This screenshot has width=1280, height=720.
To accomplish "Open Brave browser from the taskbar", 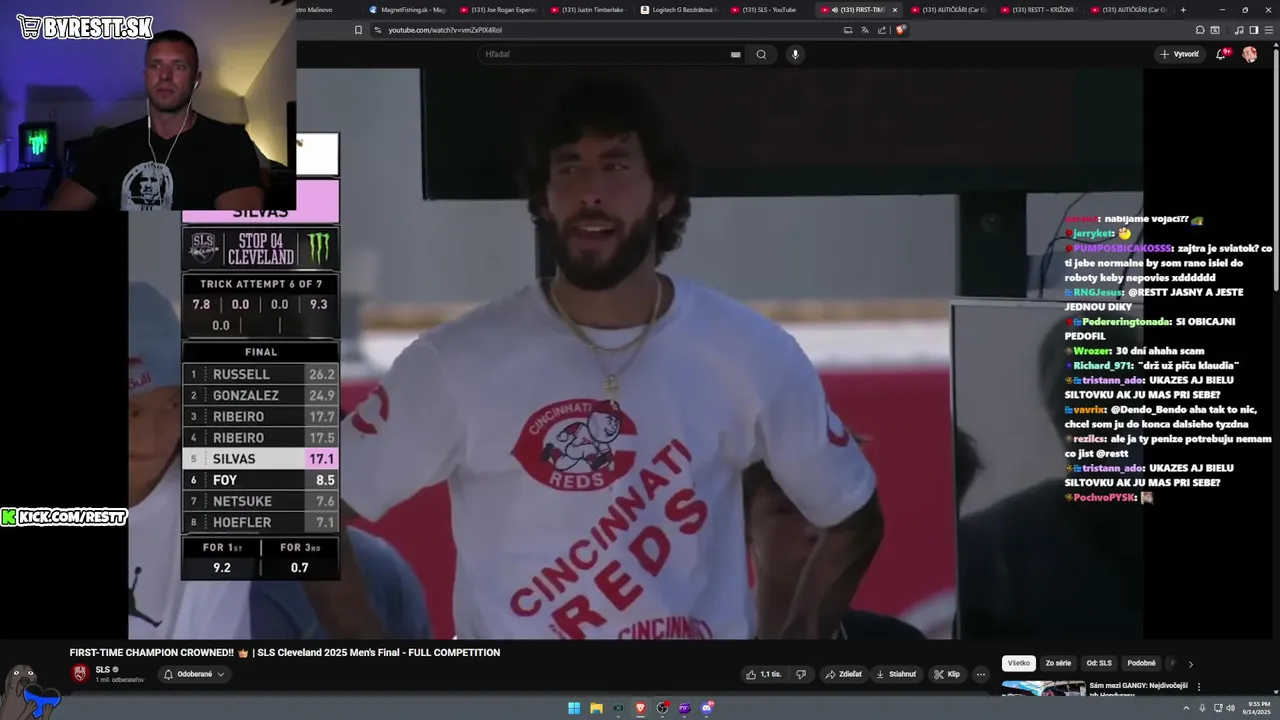I will pos(641,708).
